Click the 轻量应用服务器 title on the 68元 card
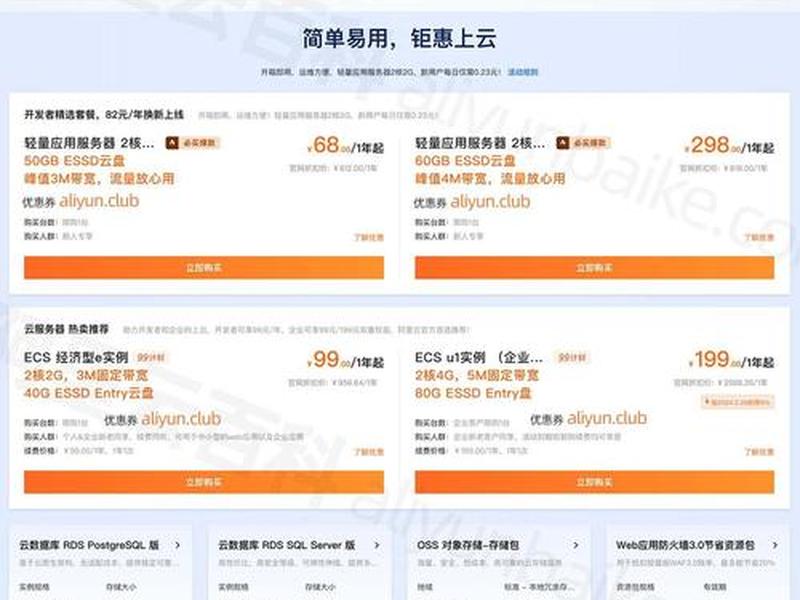 pyautogui.click(x=89, y=143)
